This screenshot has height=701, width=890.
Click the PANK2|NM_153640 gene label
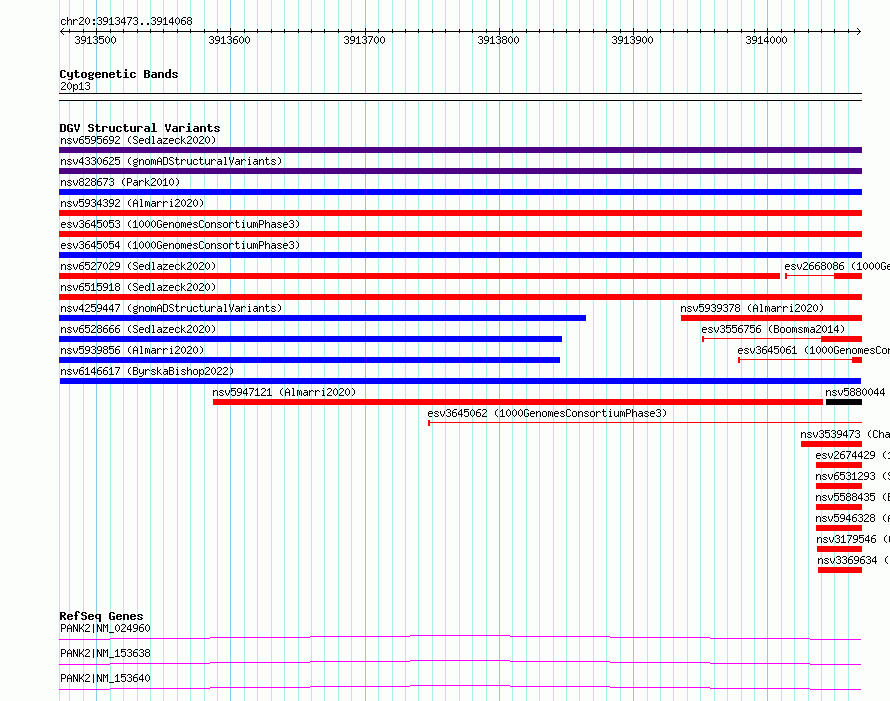point(105,678)
